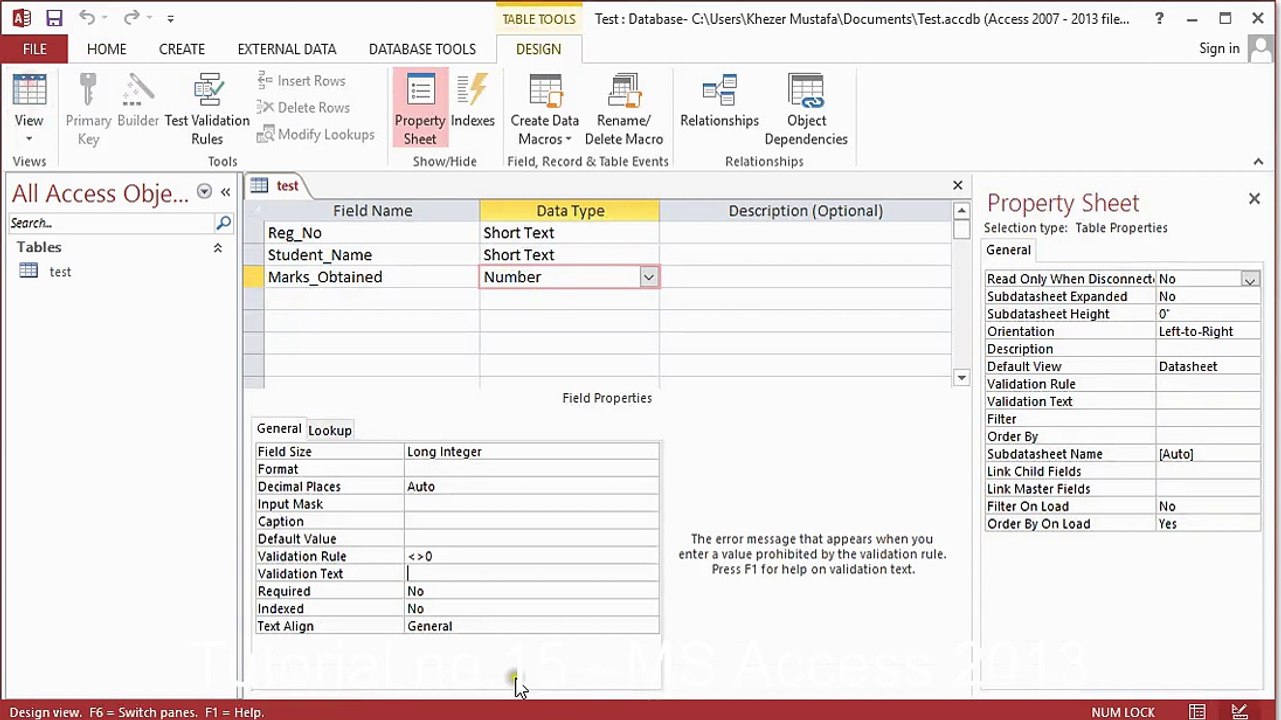Click Rename/Delete Macro button

click(624, 110)
